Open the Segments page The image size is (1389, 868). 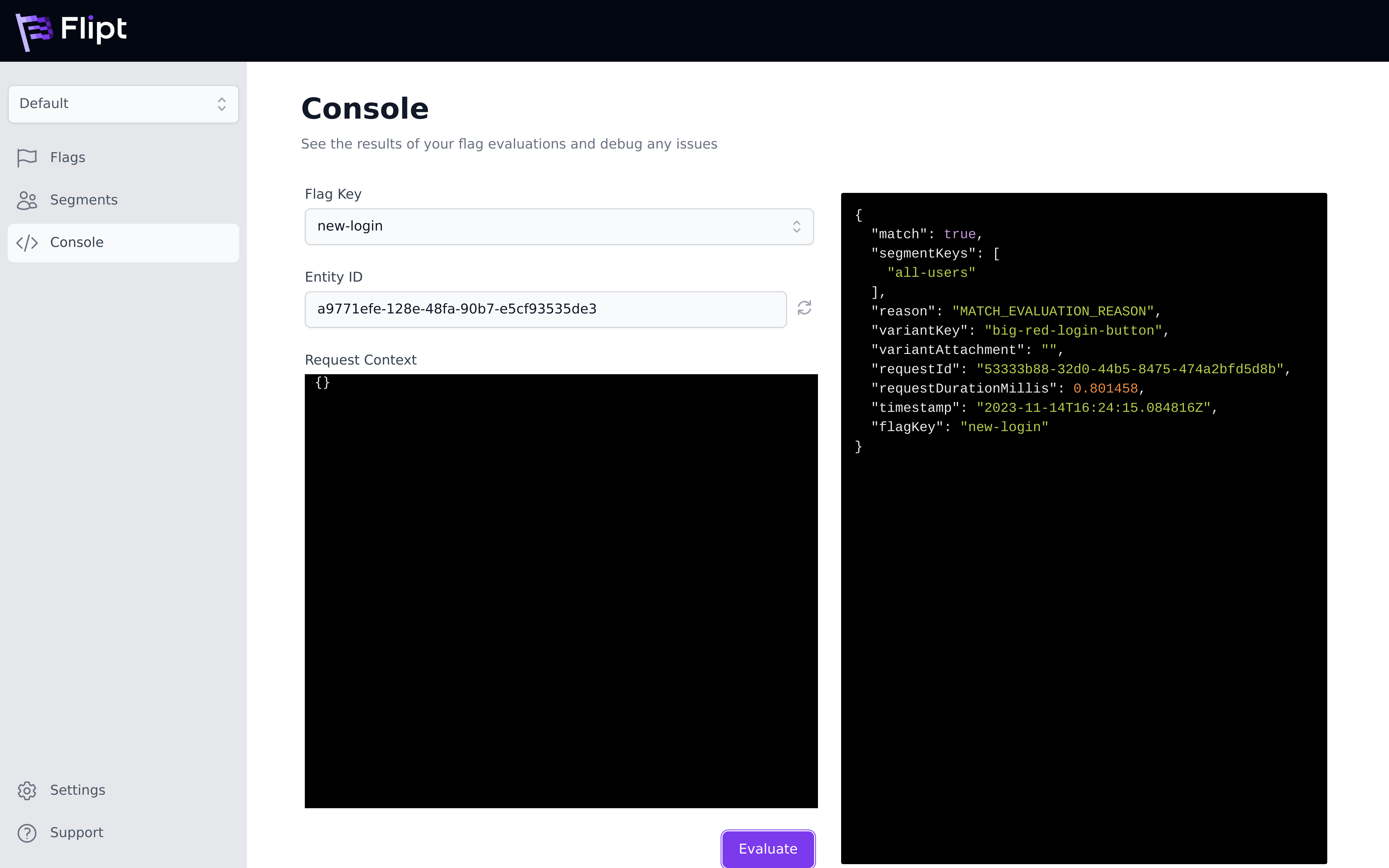[x=84, y=200]
